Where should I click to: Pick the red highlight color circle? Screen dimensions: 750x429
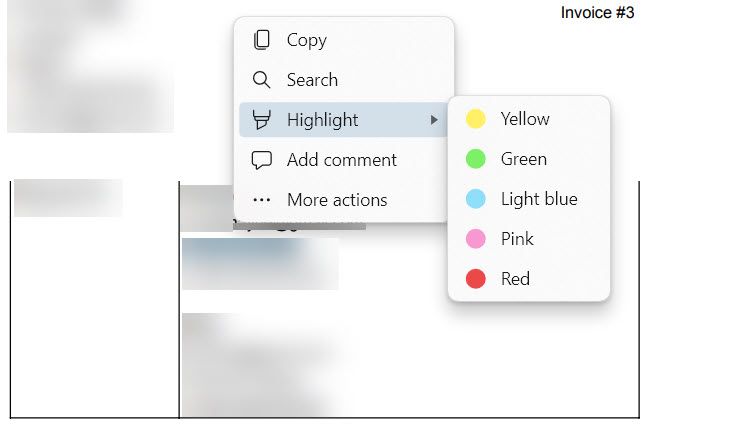(x=476, y=279)
